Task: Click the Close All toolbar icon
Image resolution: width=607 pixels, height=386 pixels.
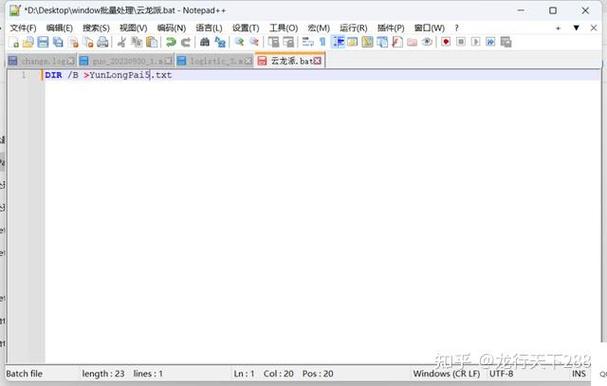Action: click(88, 42)
